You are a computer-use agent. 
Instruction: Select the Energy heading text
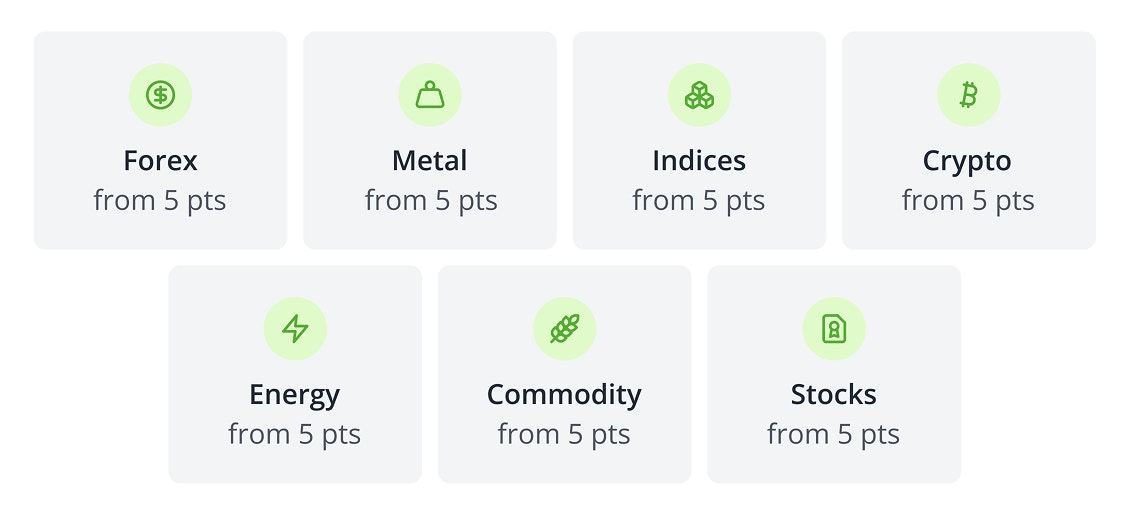tap(295, 394)
